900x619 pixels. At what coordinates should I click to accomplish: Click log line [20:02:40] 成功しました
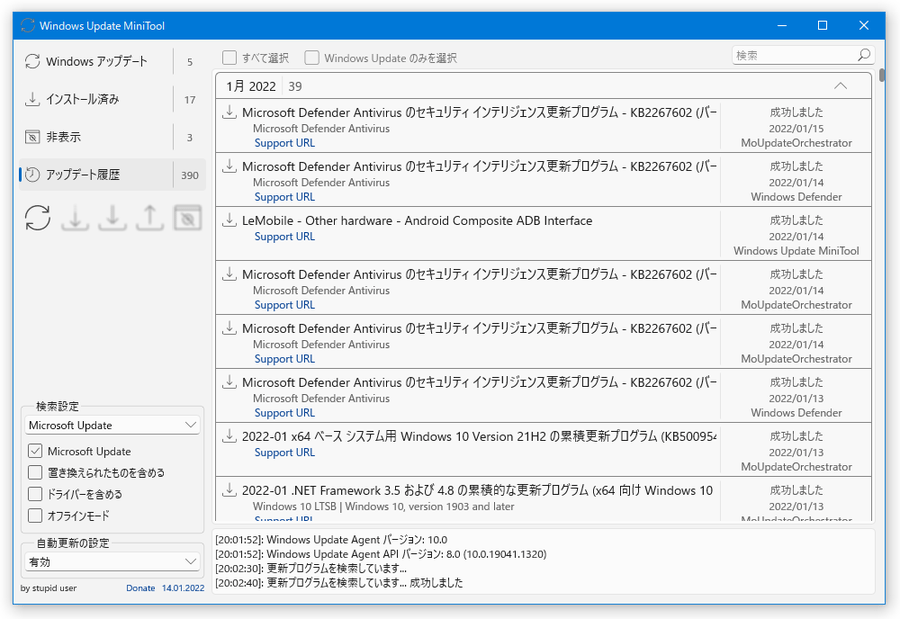tap(339, 583)
